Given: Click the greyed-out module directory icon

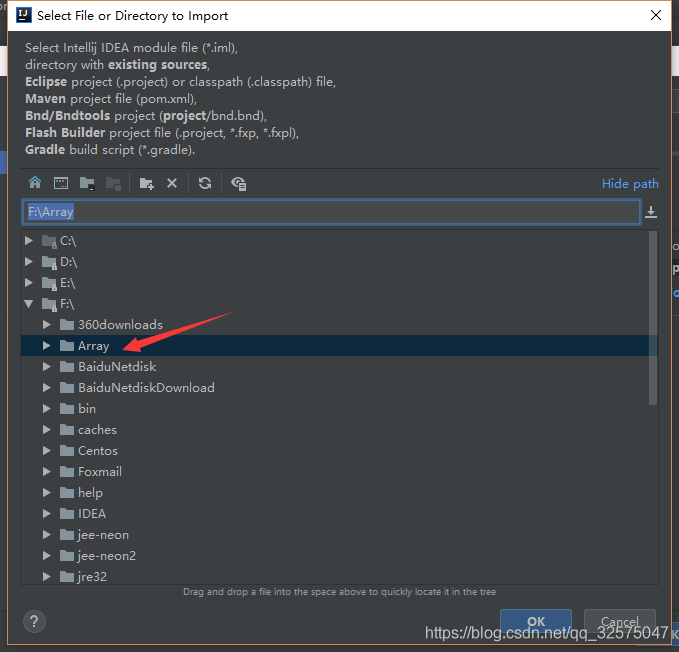Looking at the screenshot, I should [113, 183].
